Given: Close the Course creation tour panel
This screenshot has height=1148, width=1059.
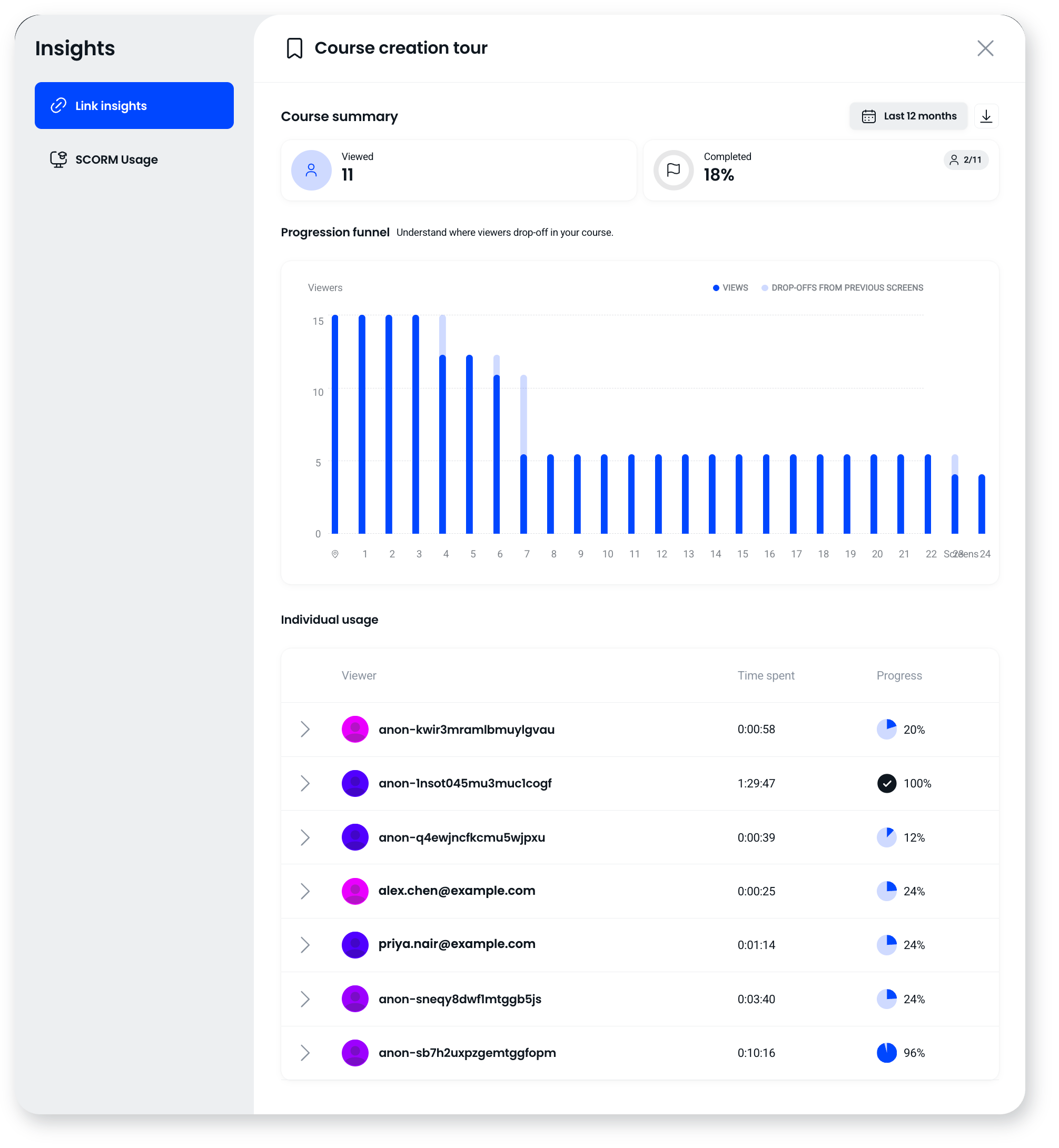Looking at the screenshot, I should (985, 48).
